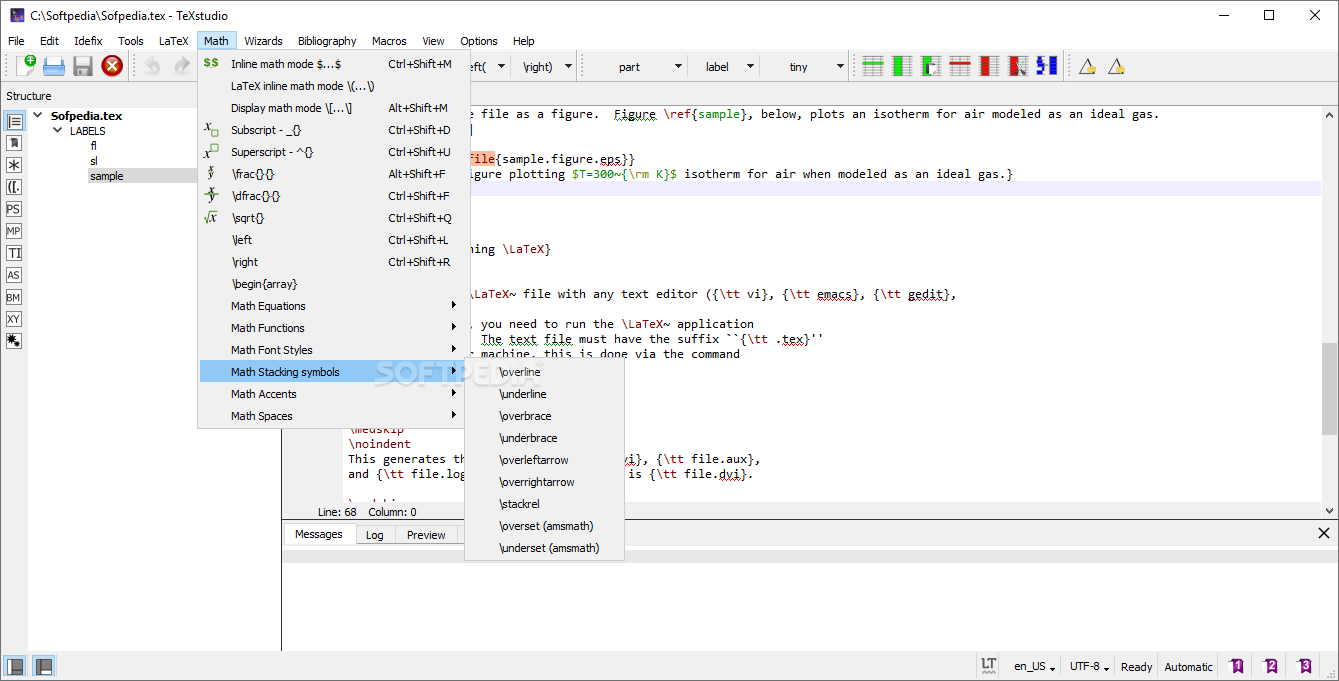Expand the Math Spaces submenu
This screenshot has width=1339, height=681.
tap(333, 416)
